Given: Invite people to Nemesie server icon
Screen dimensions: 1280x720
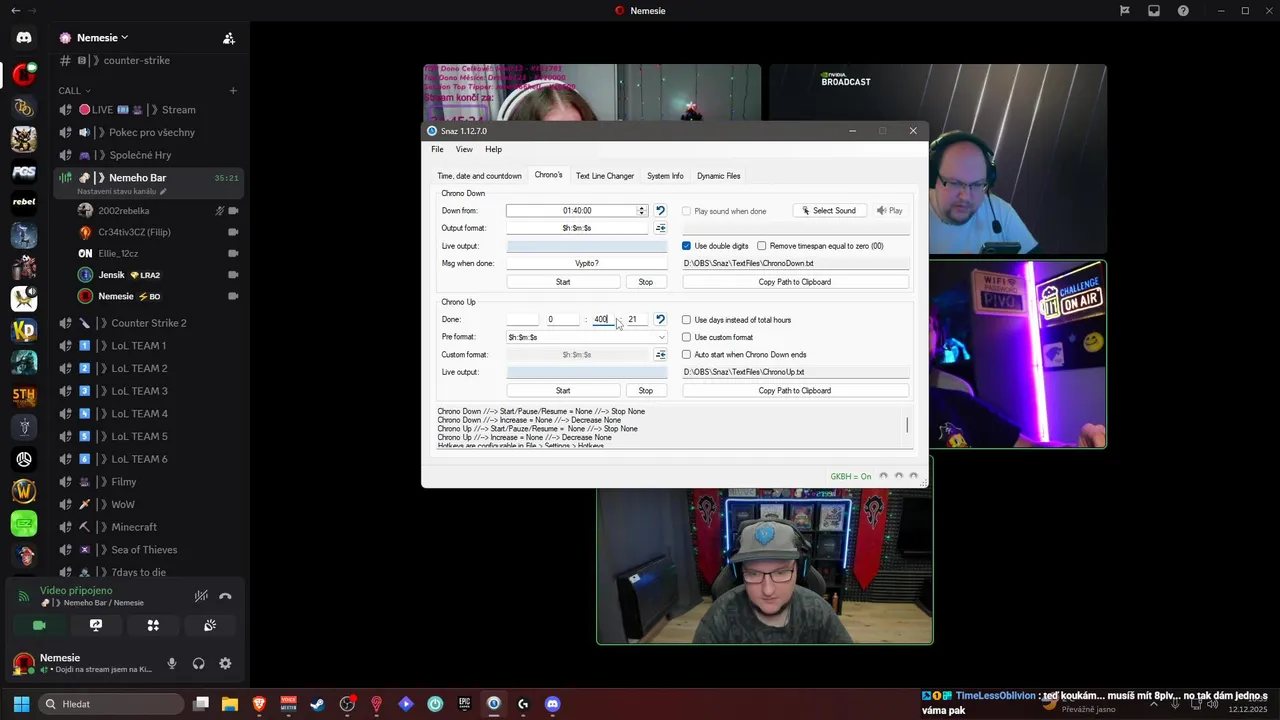Looking at the screenshot, I should point(229,38).
